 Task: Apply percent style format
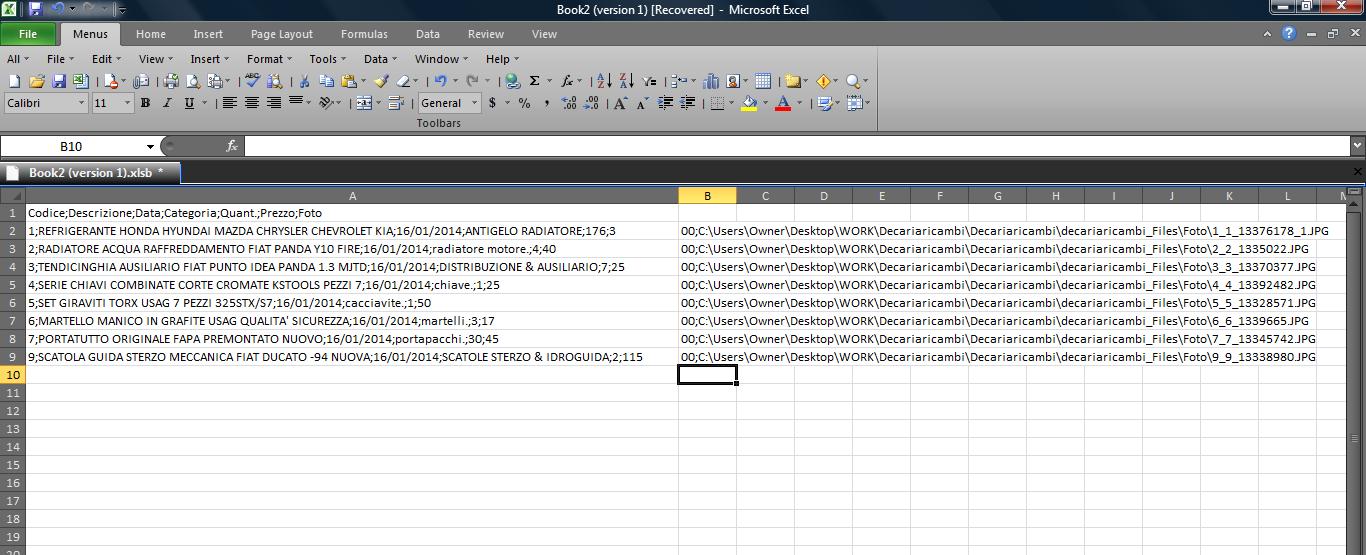(524, 103)
